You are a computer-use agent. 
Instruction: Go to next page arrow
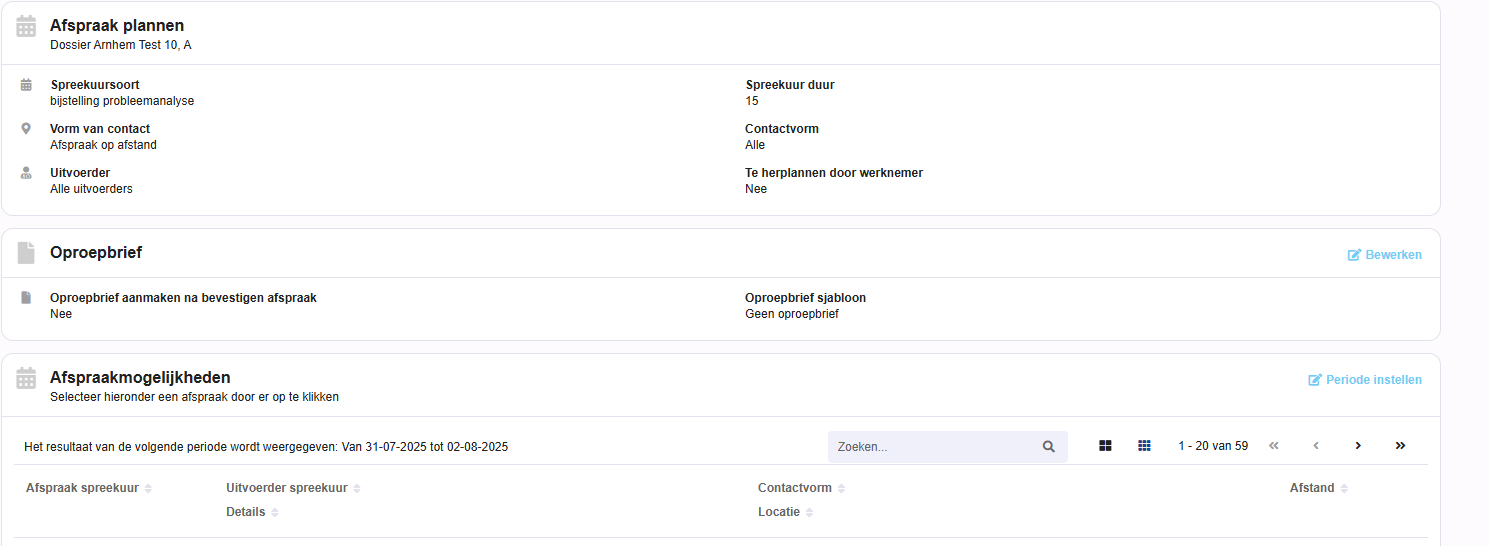(x=1358, y=446)
